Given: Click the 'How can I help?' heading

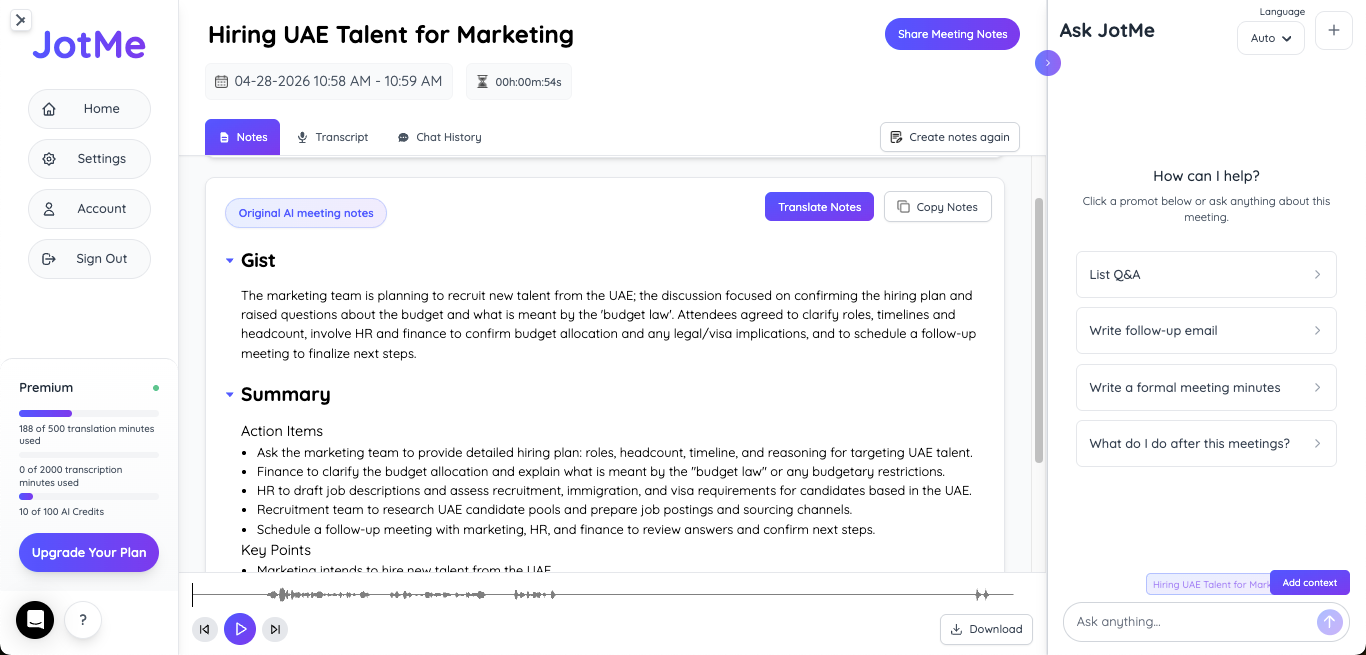Looking at the screenshot, I should tap(1206, 176).
